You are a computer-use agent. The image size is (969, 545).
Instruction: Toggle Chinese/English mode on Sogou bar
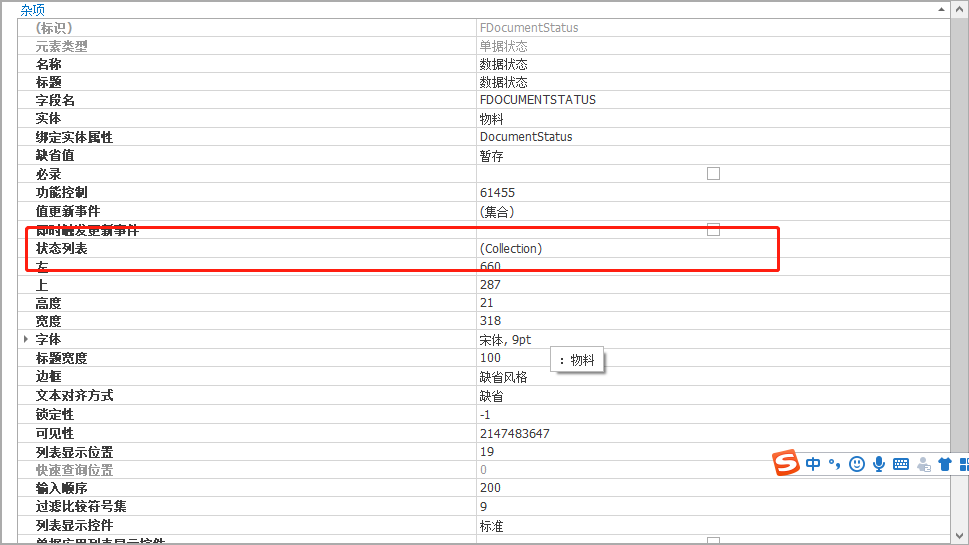click(x=813, y=464)
